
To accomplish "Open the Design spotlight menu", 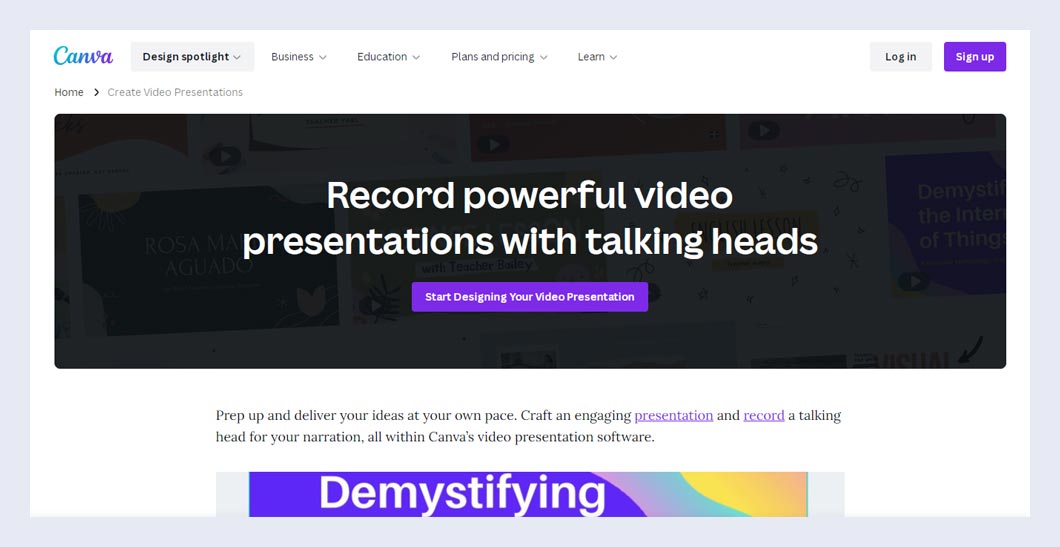I will point(192,57).
